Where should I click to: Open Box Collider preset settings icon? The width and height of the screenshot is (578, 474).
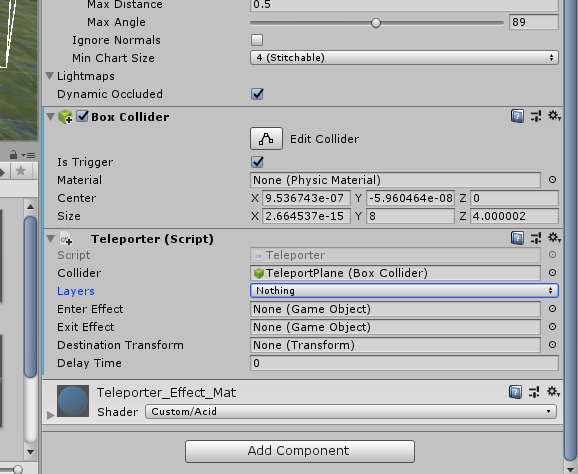pos(536,116)
